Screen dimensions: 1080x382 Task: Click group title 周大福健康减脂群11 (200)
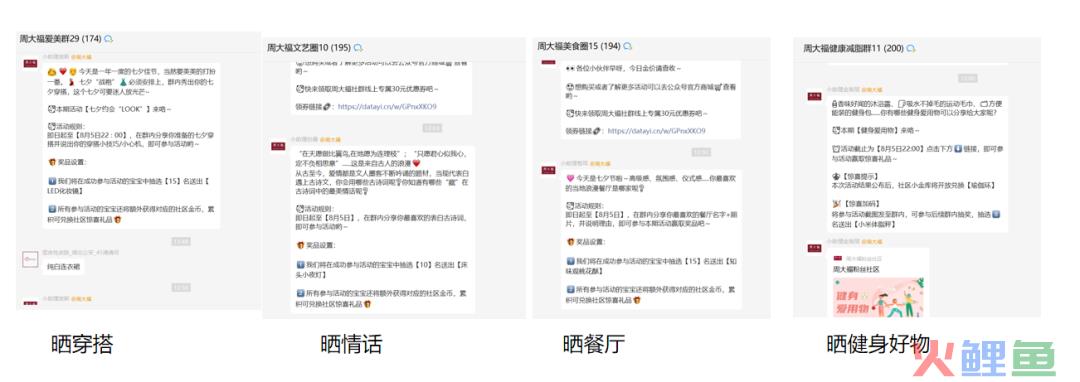click(x=853, y=49)
